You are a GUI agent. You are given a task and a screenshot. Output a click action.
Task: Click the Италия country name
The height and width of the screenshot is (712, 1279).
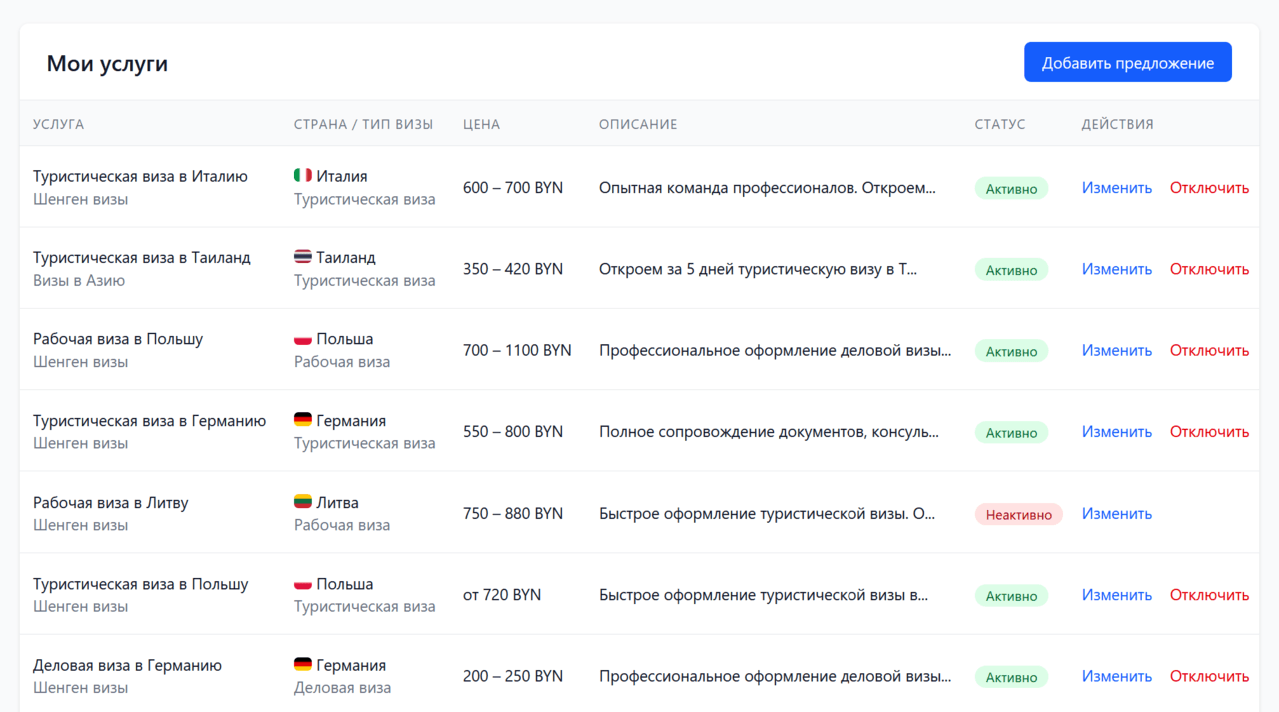342,176
